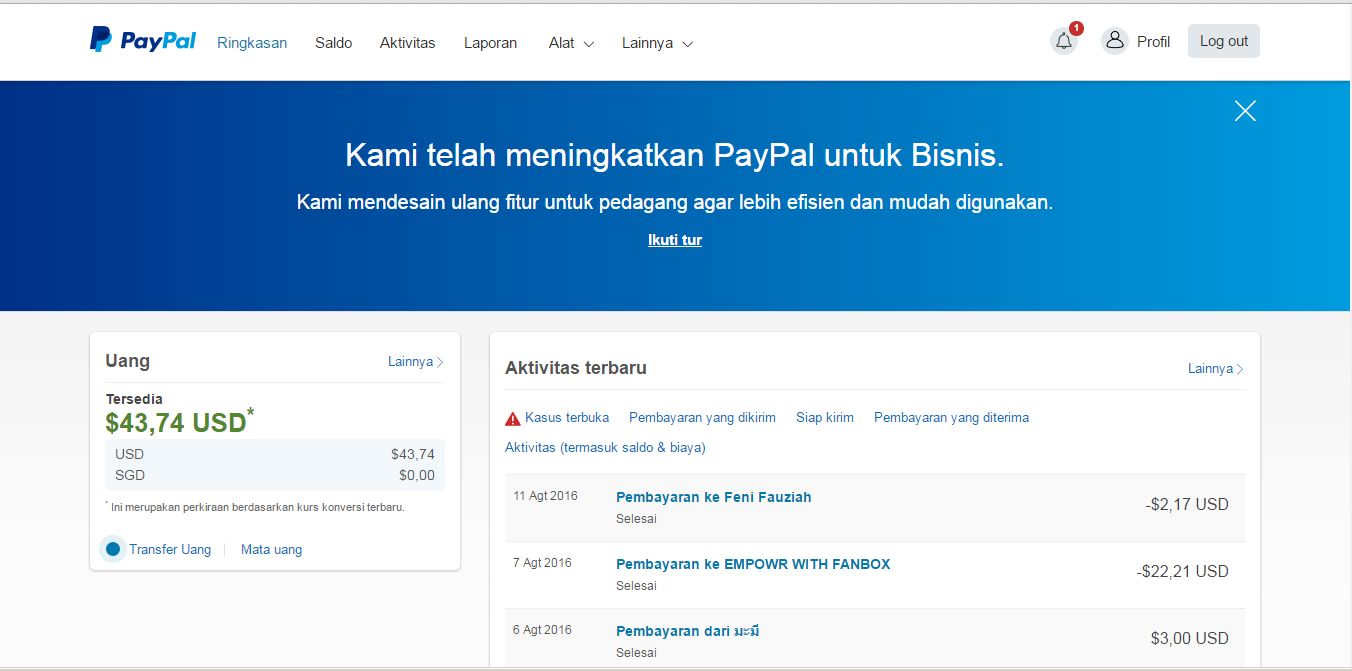Click the USD balance row
The image size is (1352, 671).
pos(275,454)
